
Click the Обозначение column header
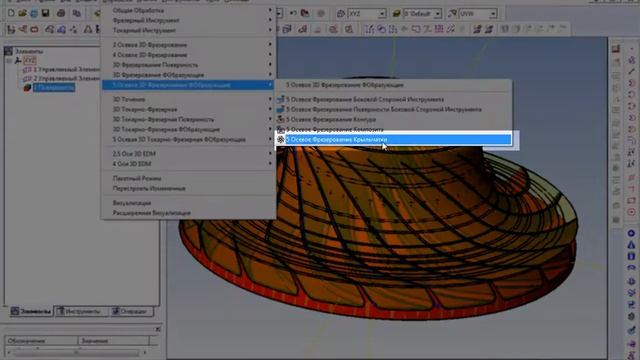click(41, 341)
